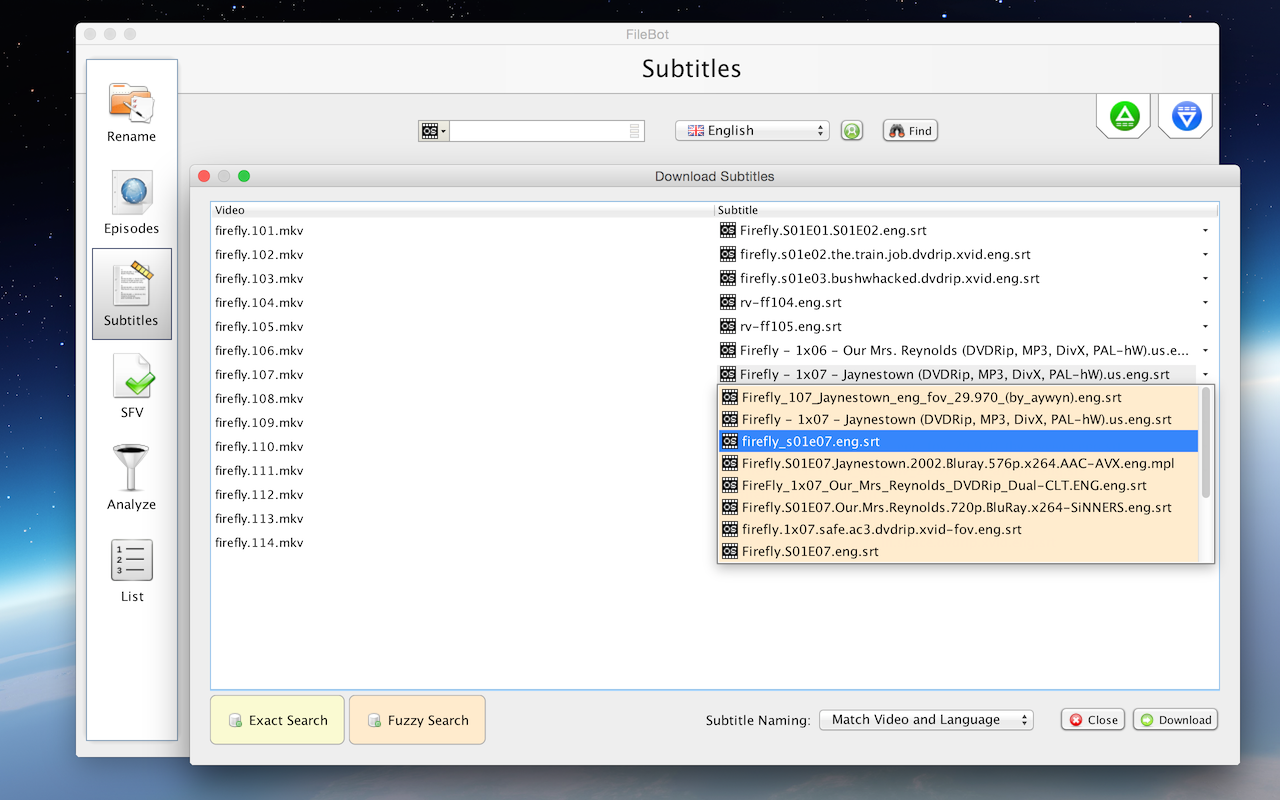Choose Firefly - 1x07 - Jaynestown option in list
1280x800 pixels.
click(x=959, y=419)
